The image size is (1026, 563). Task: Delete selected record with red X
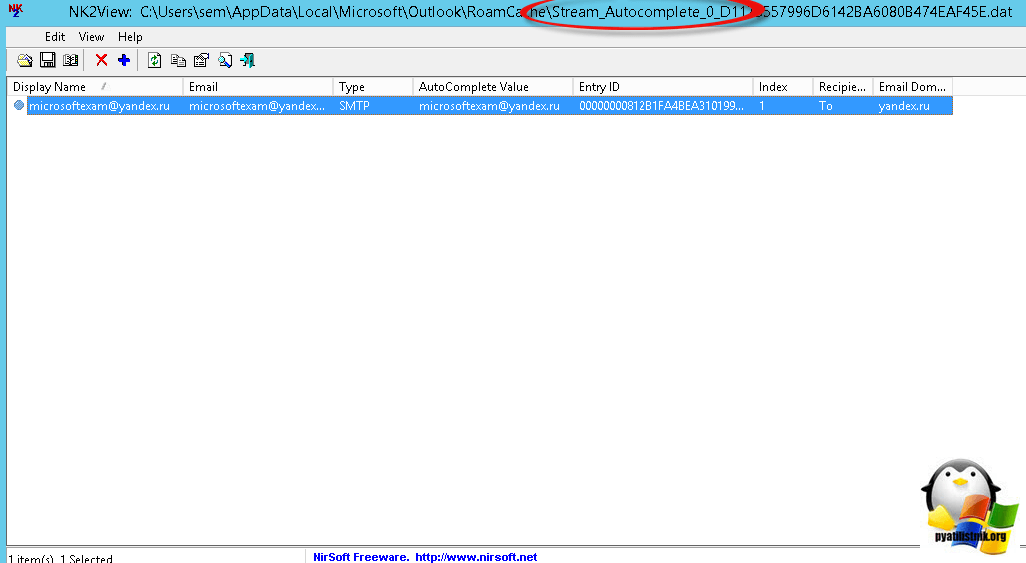pyautogui.click(x=101, y=61)
